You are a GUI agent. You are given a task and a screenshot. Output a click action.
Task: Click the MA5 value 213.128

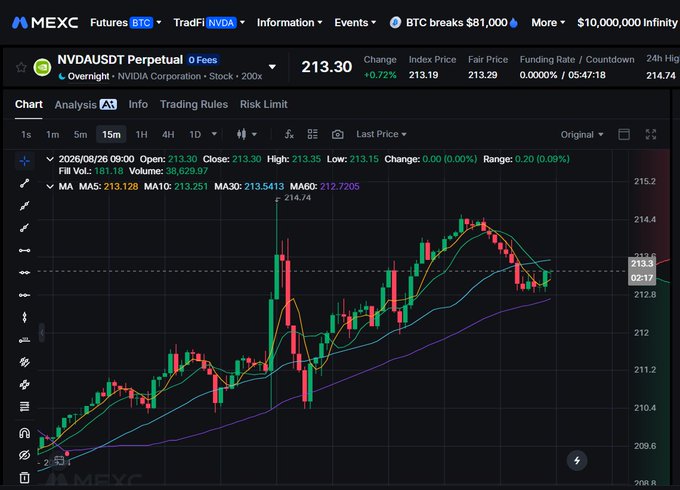(x=121, y=186)
